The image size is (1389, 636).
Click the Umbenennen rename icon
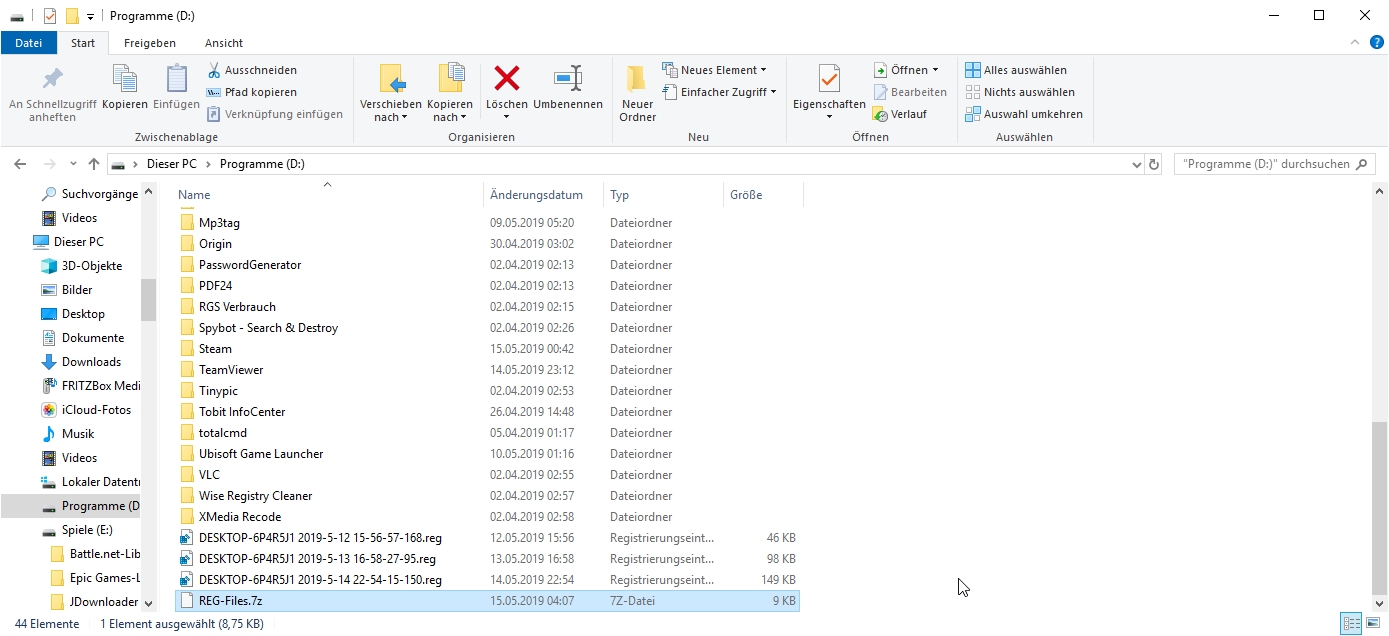568,78
